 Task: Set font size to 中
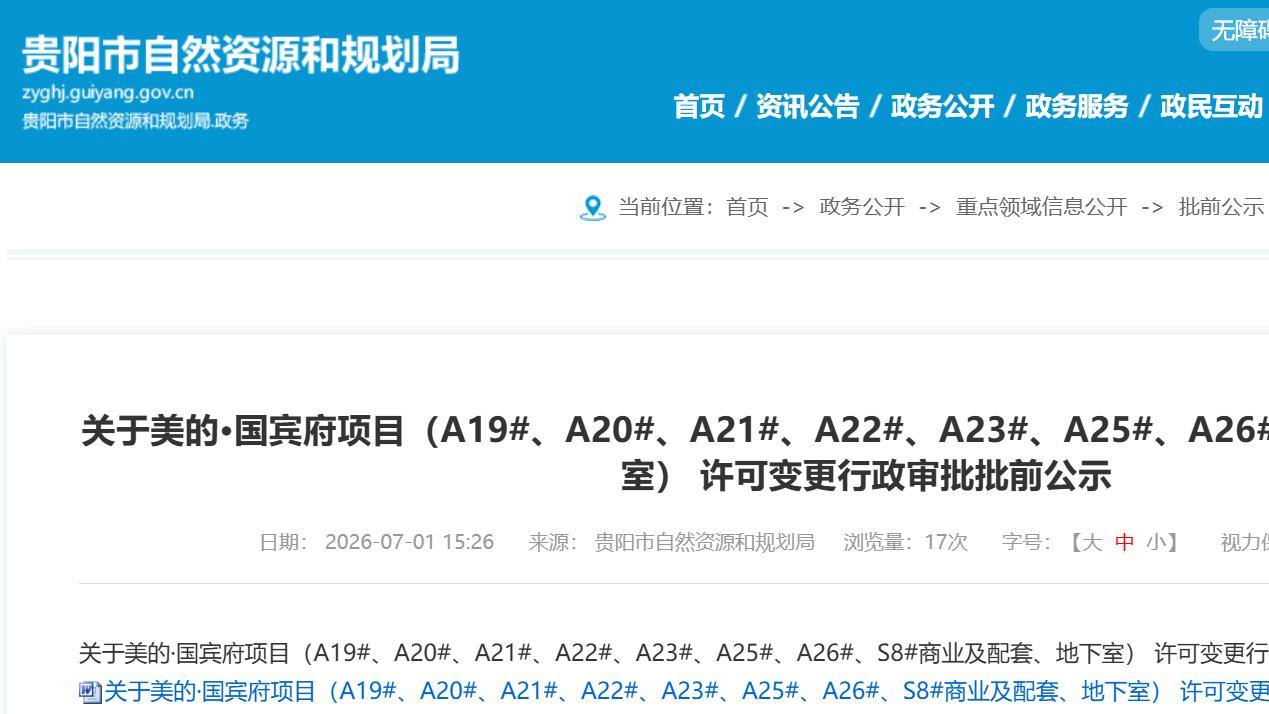tap(1124, 542)
